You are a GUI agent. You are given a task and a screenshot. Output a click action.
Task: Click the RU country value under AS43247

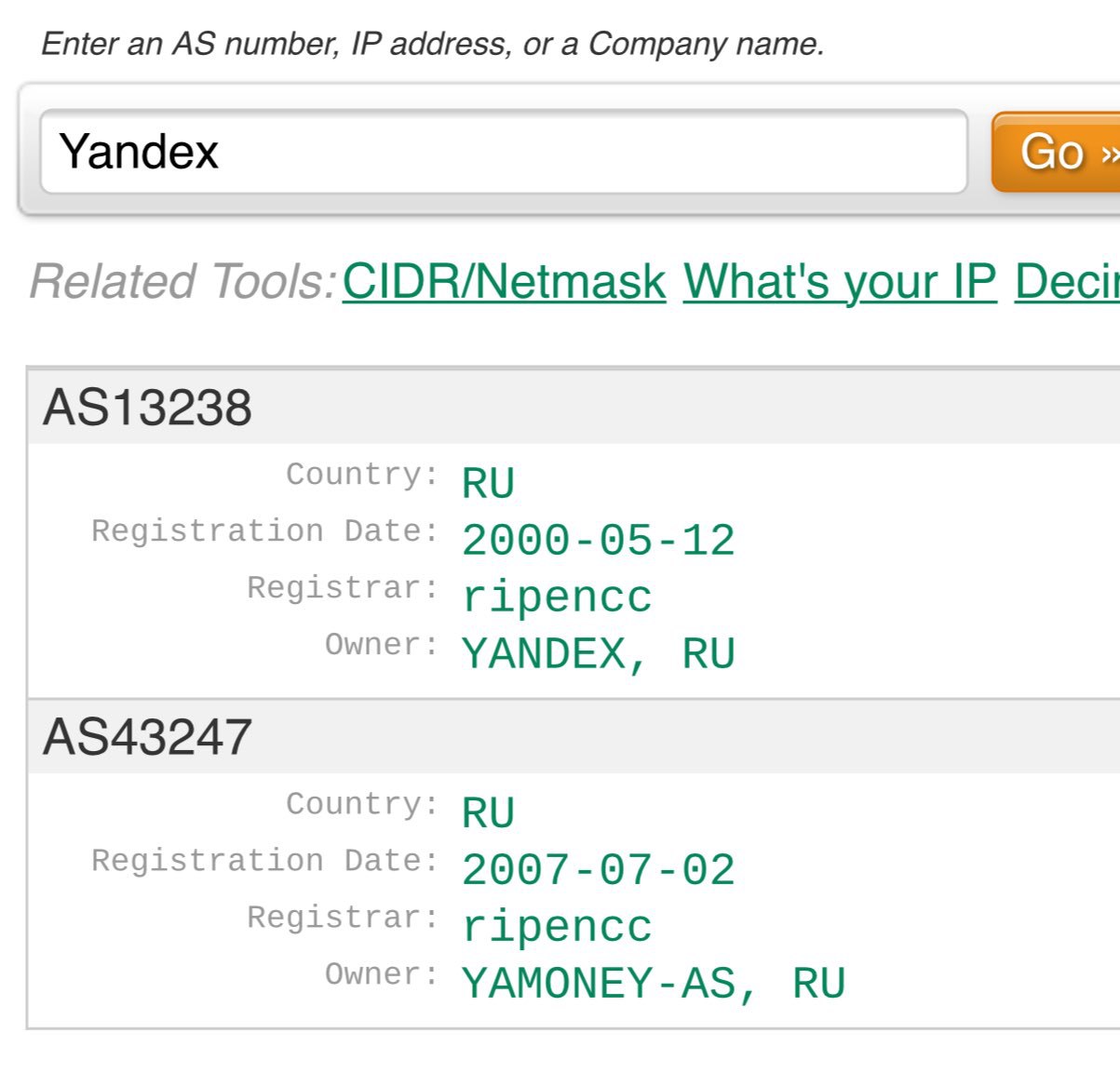[488, 813]
